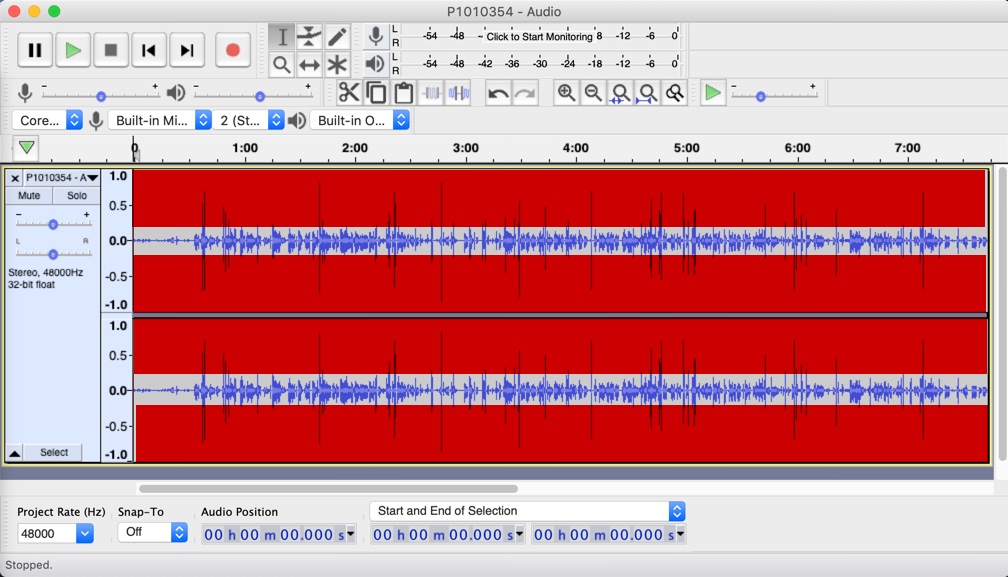Adjust the track gain slider
The image size is (1008, 577).
53,224
